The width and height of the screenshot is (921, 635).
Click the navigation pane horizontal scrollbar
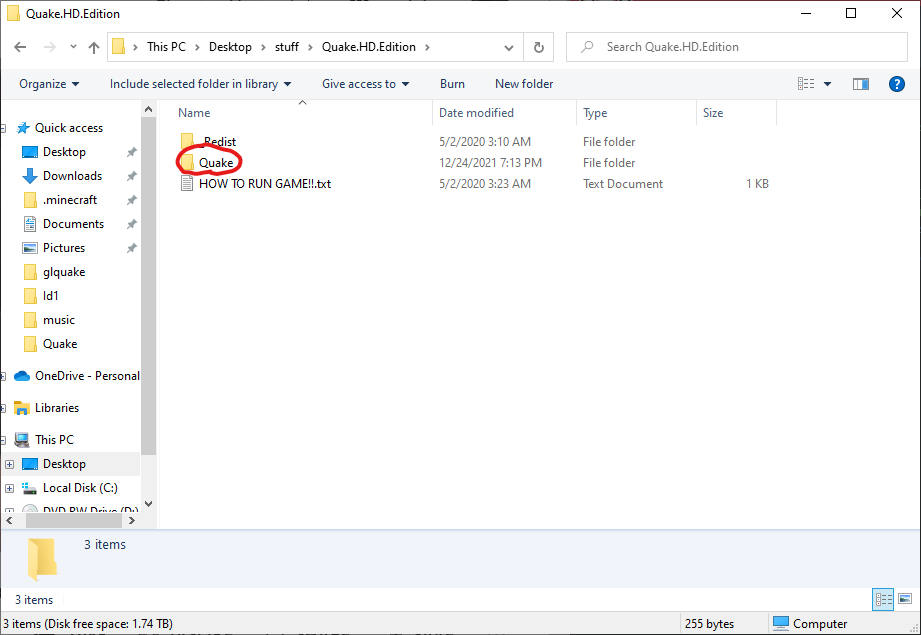pos(74,520)
